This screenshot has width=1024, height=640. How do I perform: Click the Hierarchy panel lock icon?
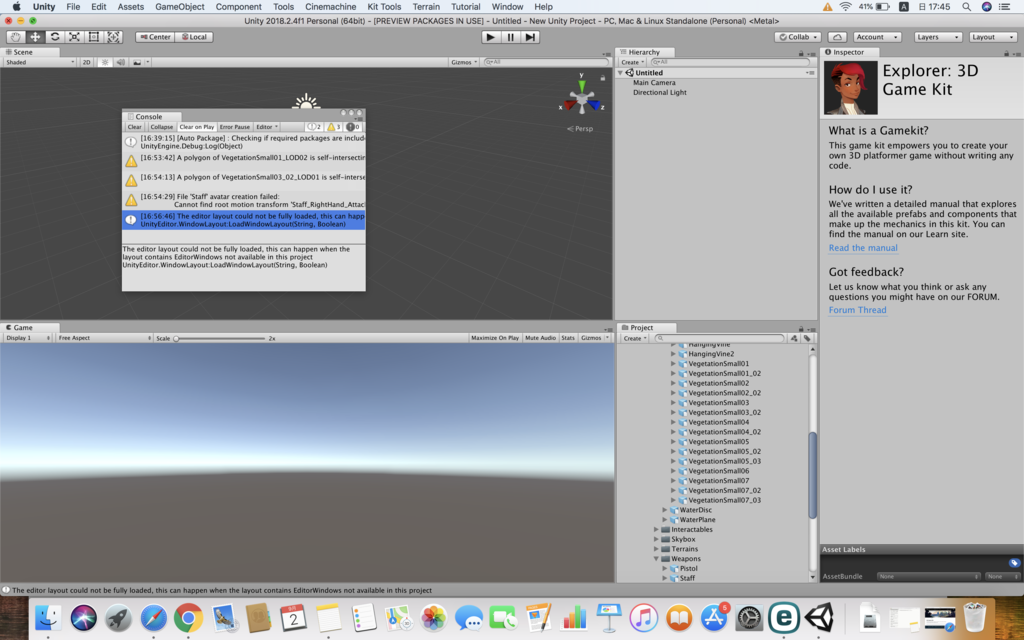[x=801, y=53]
